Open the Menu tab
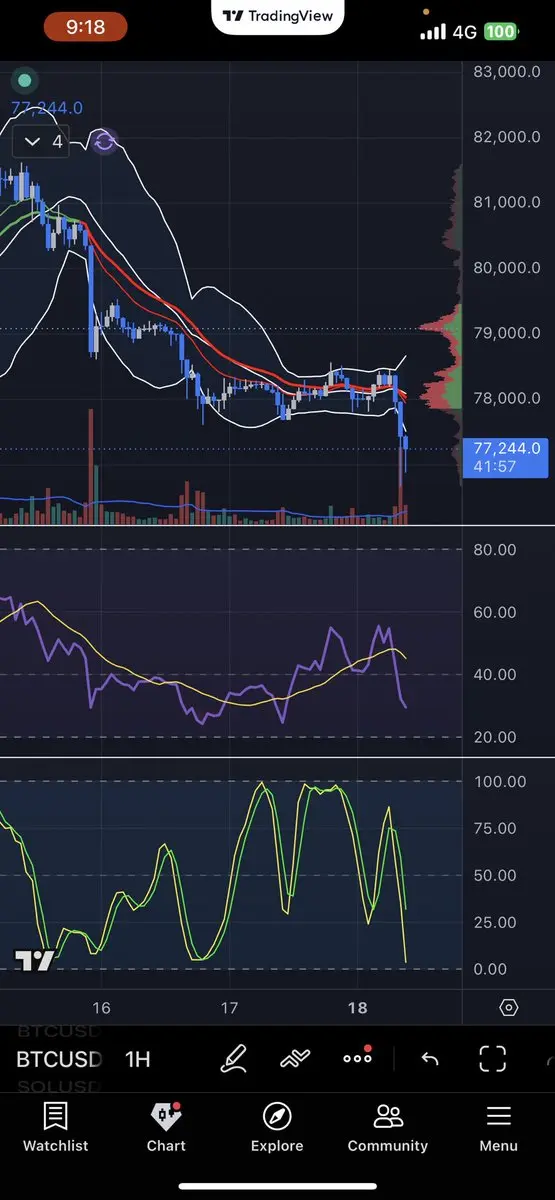 click(x=498, y=1127)
